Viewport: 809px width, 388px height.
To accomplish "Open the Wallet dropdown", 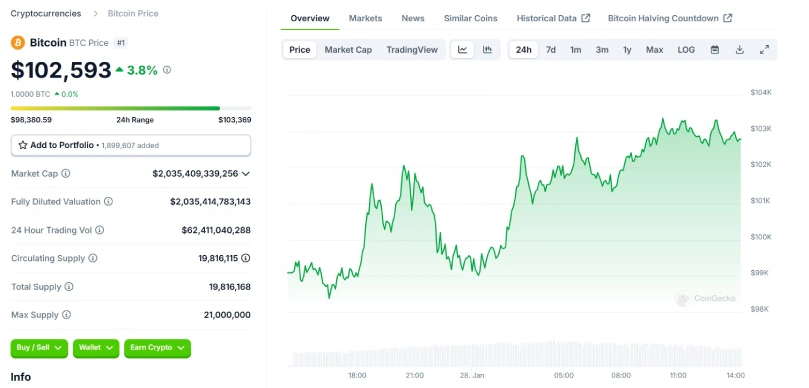I will pos(96,348).
